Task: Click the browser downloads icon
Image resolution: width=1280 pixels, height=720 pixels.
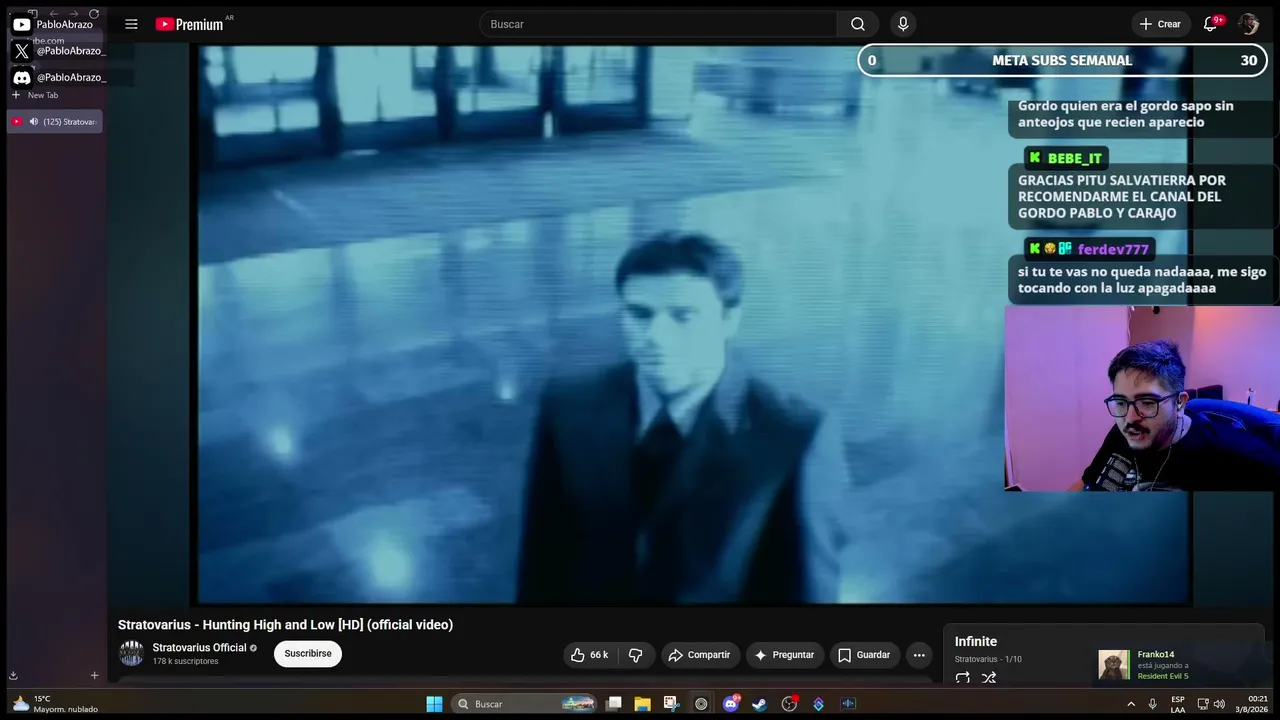Action: coord(13,676)
